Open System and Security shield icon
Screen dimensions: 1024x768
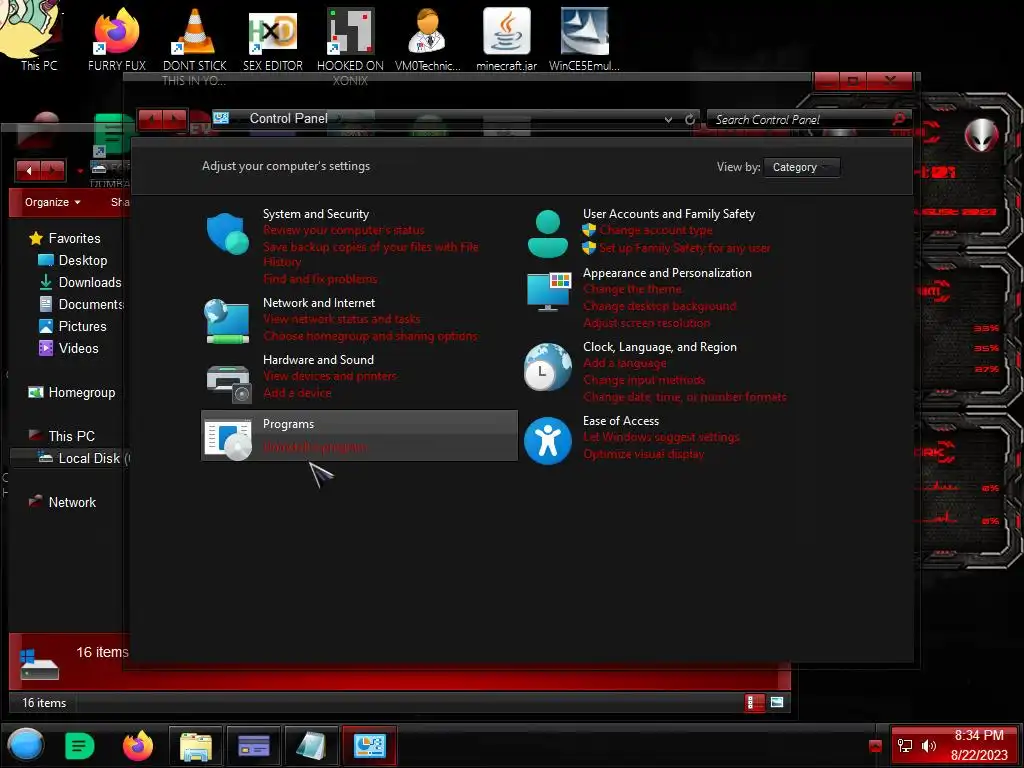pyautogui.click(x=227, y=233)
